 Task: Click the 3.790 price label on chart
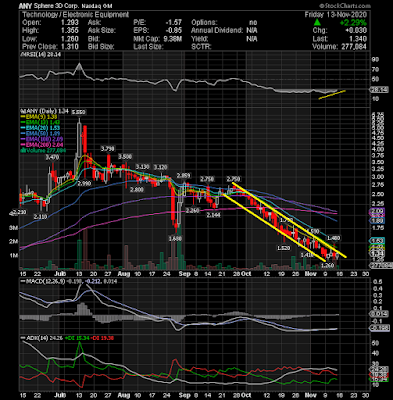[109, 148]
